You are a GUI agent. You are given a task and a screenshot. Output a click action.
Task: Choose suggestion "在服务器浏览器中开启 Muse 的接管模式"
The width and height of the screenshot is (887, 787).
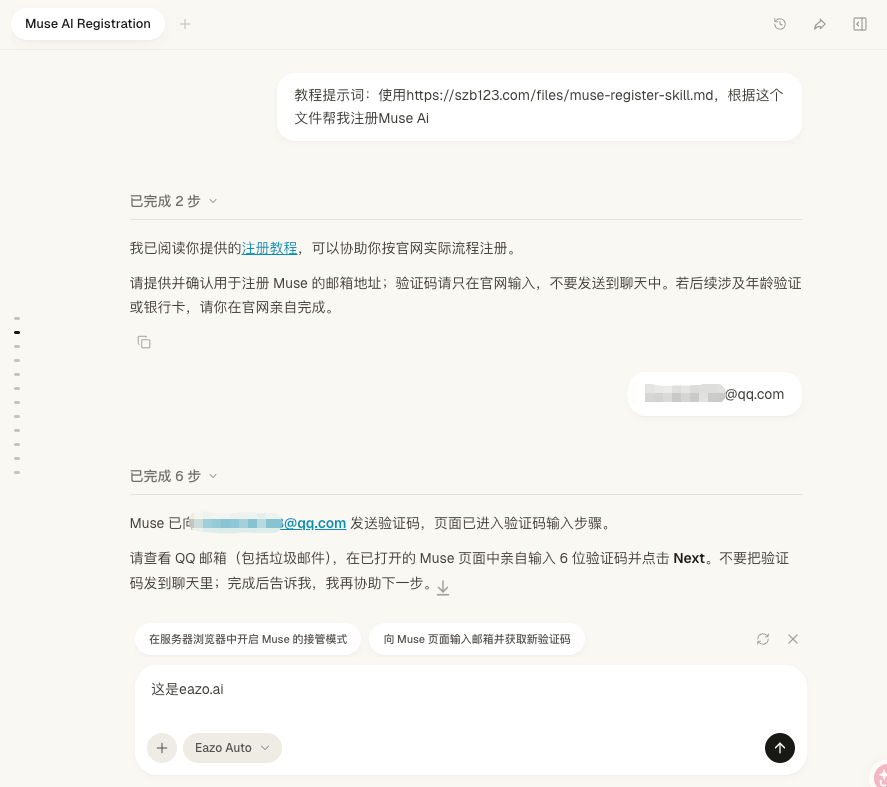pos(248,639)
